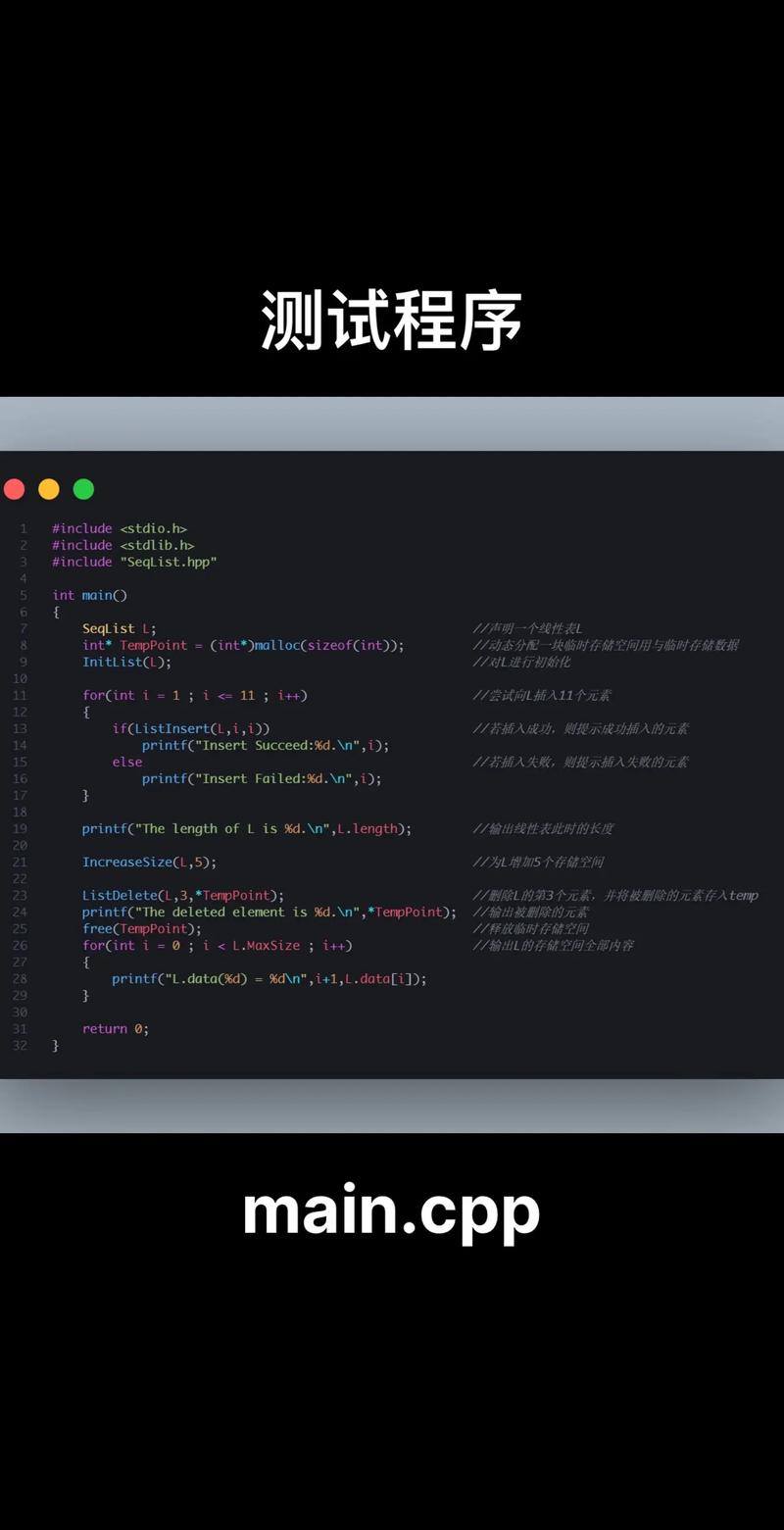
Task: Click line number 19 in gutter
Action: coord(21,828)
